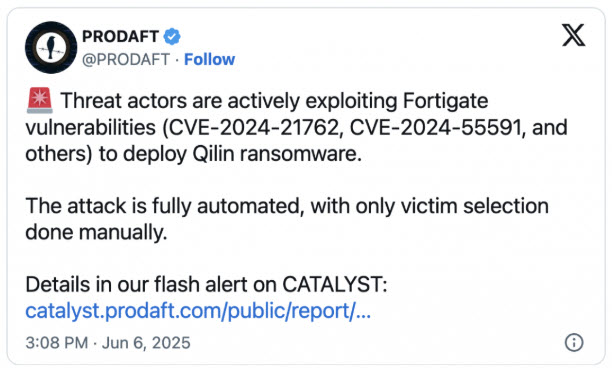
Task: Open the PRODAFT bird profile avatar
Action: coord(51,48)
